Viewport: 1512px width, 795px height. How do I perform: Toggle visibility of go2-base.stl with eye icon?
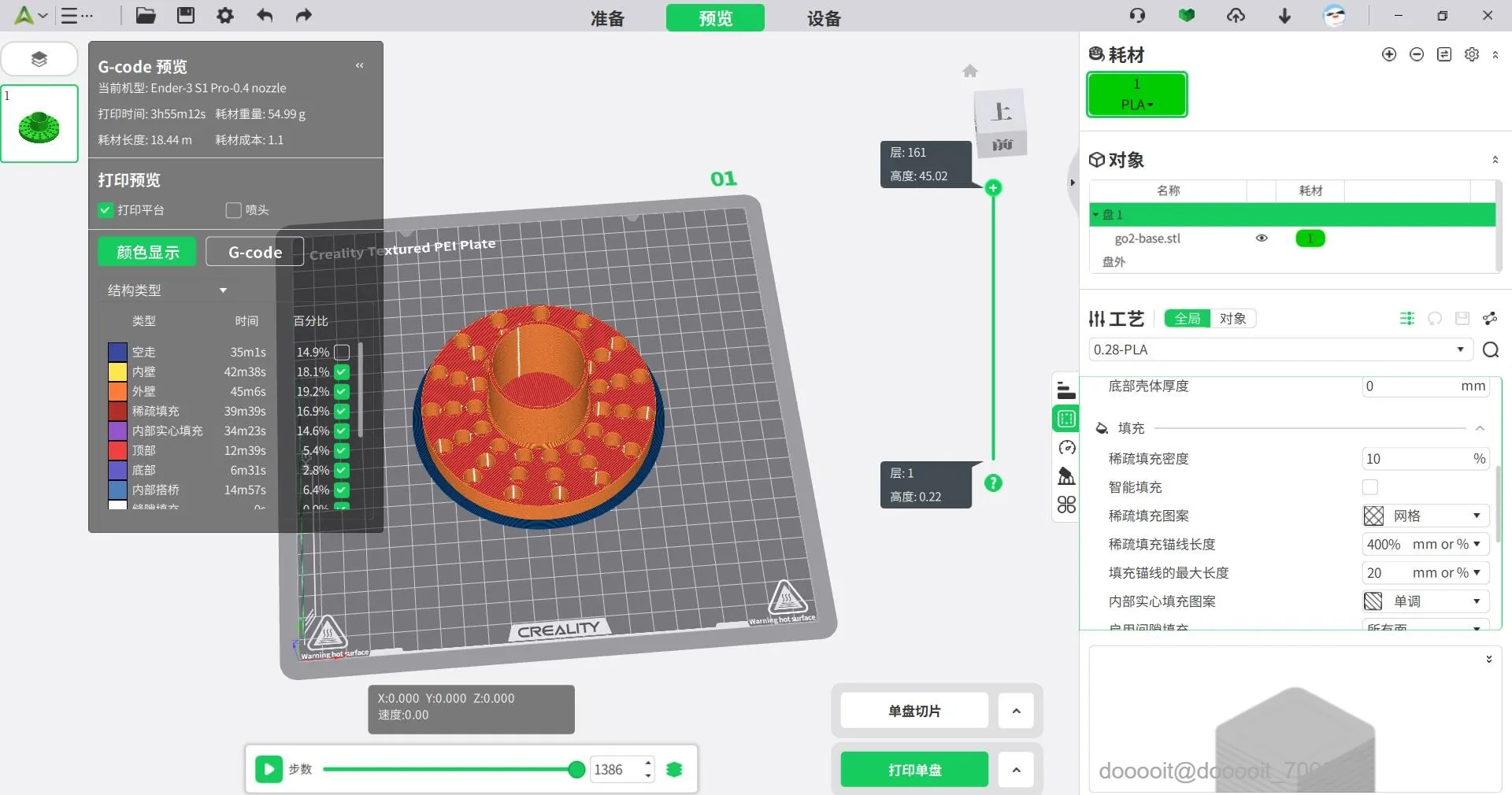click(1261, 238)
